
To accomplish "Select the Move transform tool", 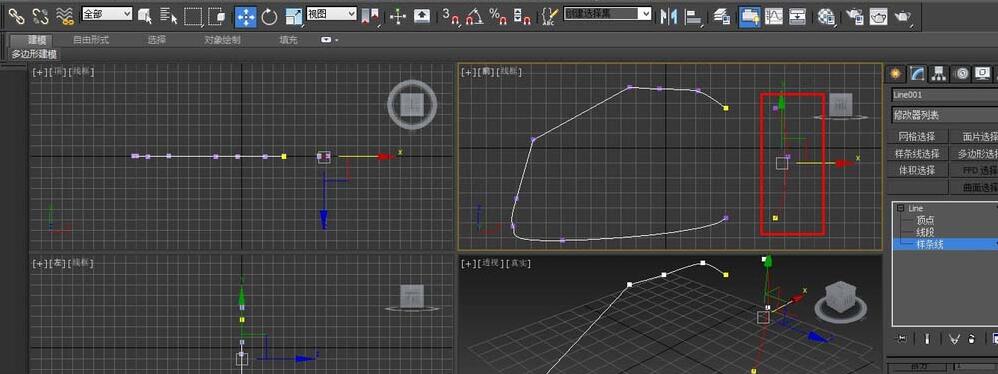I will click(x=246, y=17).
